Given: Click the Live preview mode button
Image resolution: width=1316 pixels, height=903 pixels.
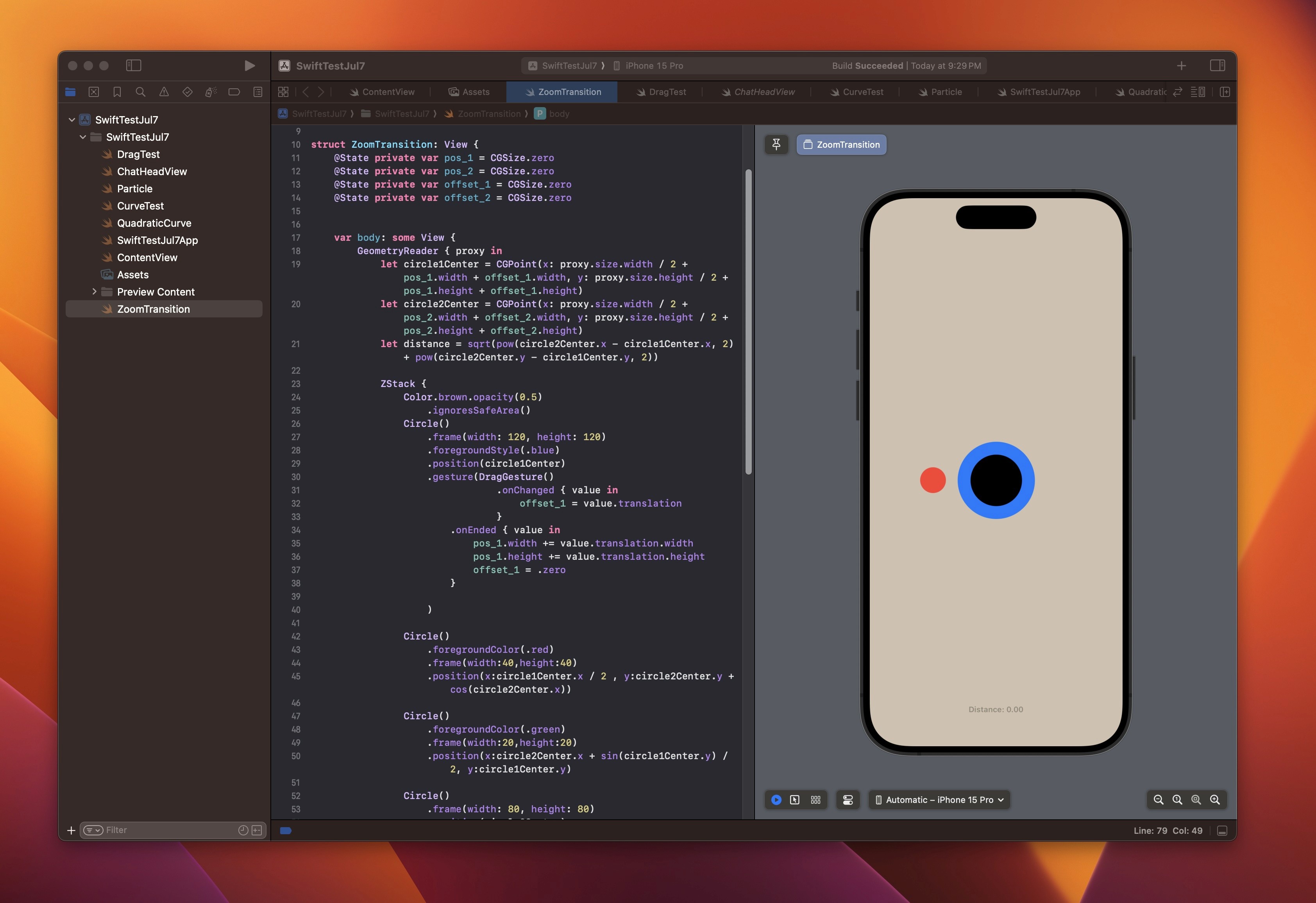Looking at the screenshot, I should [x=776, y=799].
